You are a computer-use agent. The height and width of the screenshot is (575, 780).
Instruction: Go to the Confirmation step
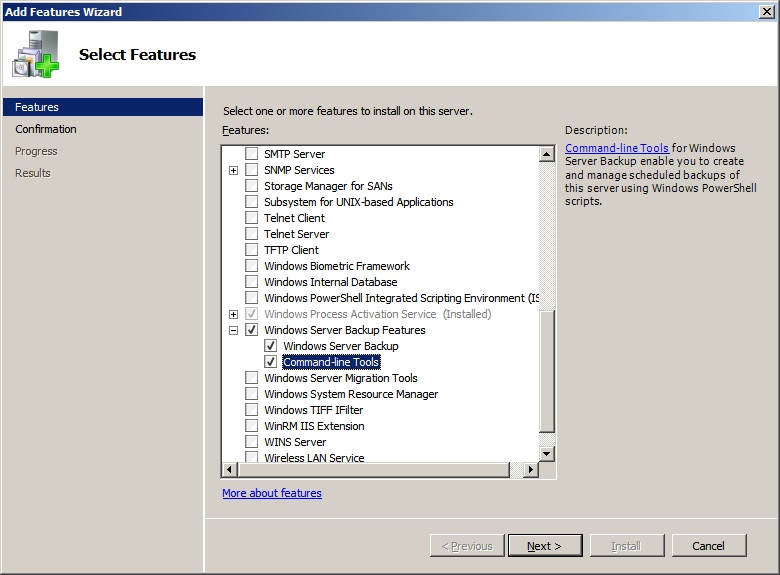point(46,129)
